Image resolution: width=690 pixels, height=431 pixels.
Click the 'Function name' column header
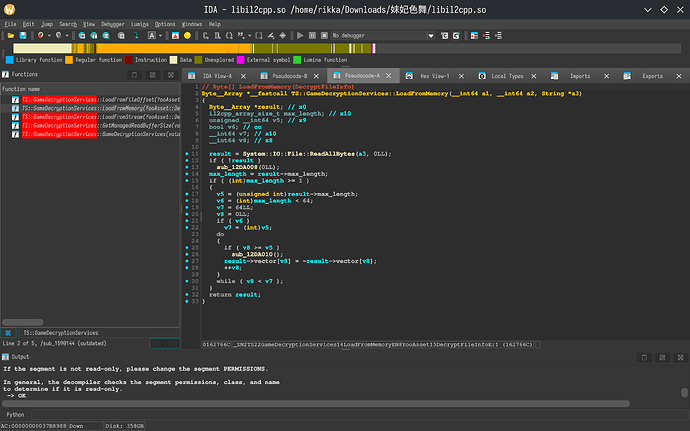click(91, 89)
